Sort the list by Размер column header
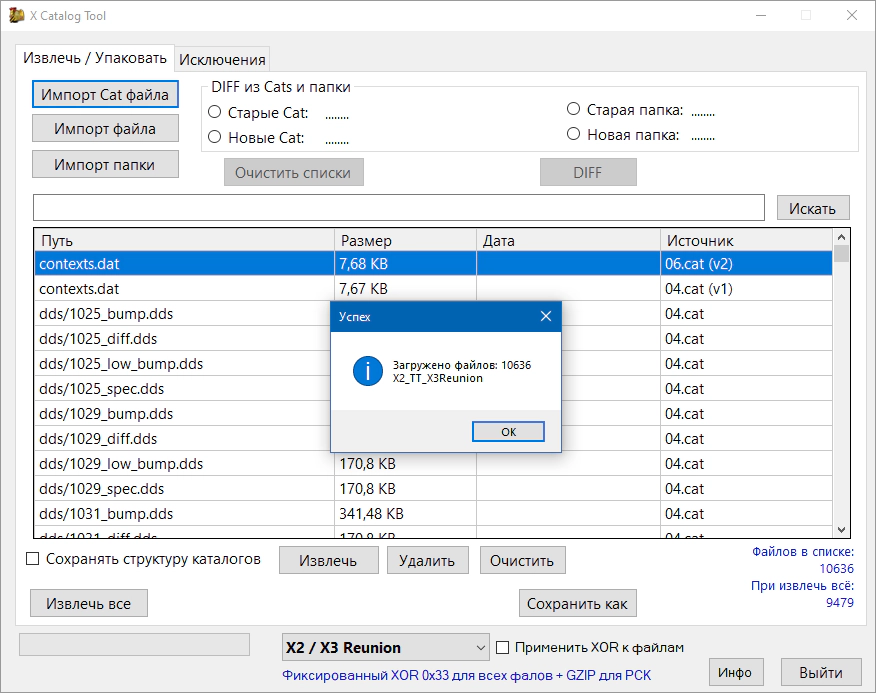Image resolution: width=876 pixels, height=693 pixels. 404,241
